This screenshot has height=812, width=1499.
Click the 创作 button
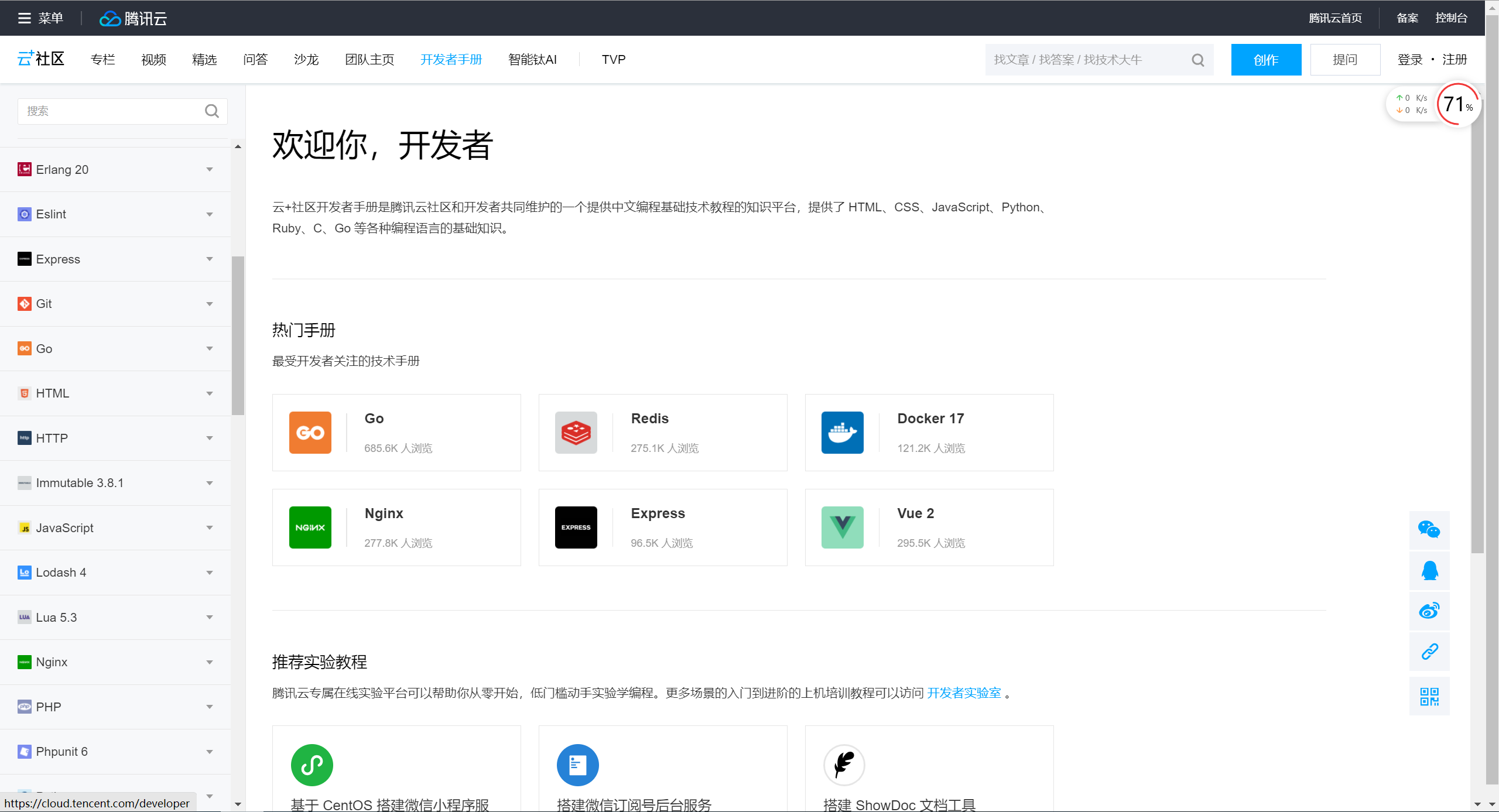tap(1266, 59)
